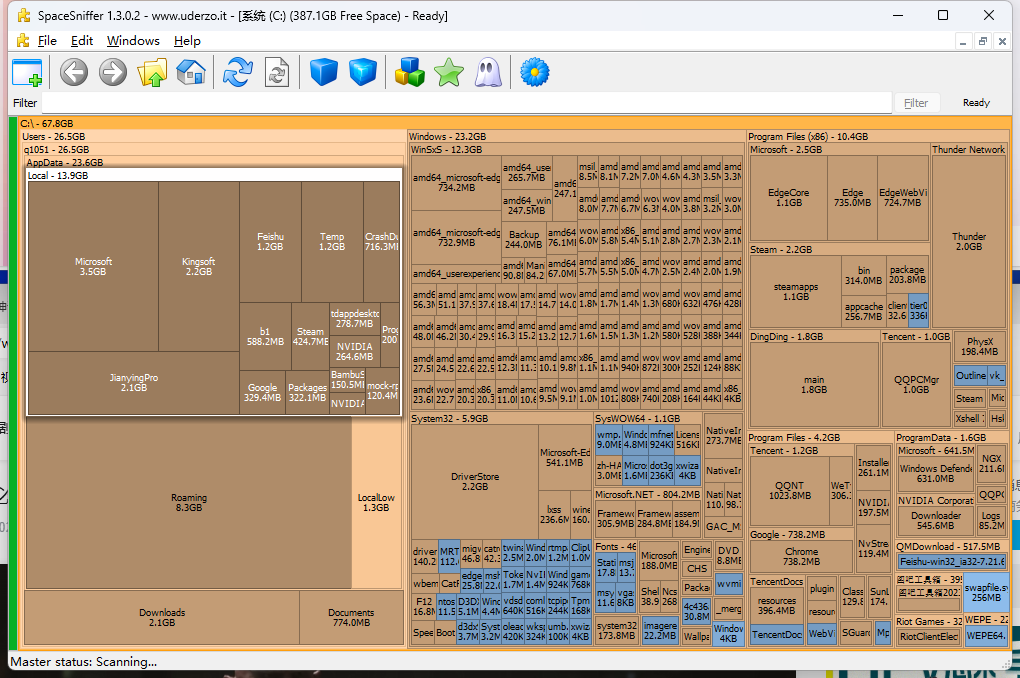Select the QQPCMgr 1.0GB block
The width and height of the screenshot is (1020, 678).
point(916,385)
